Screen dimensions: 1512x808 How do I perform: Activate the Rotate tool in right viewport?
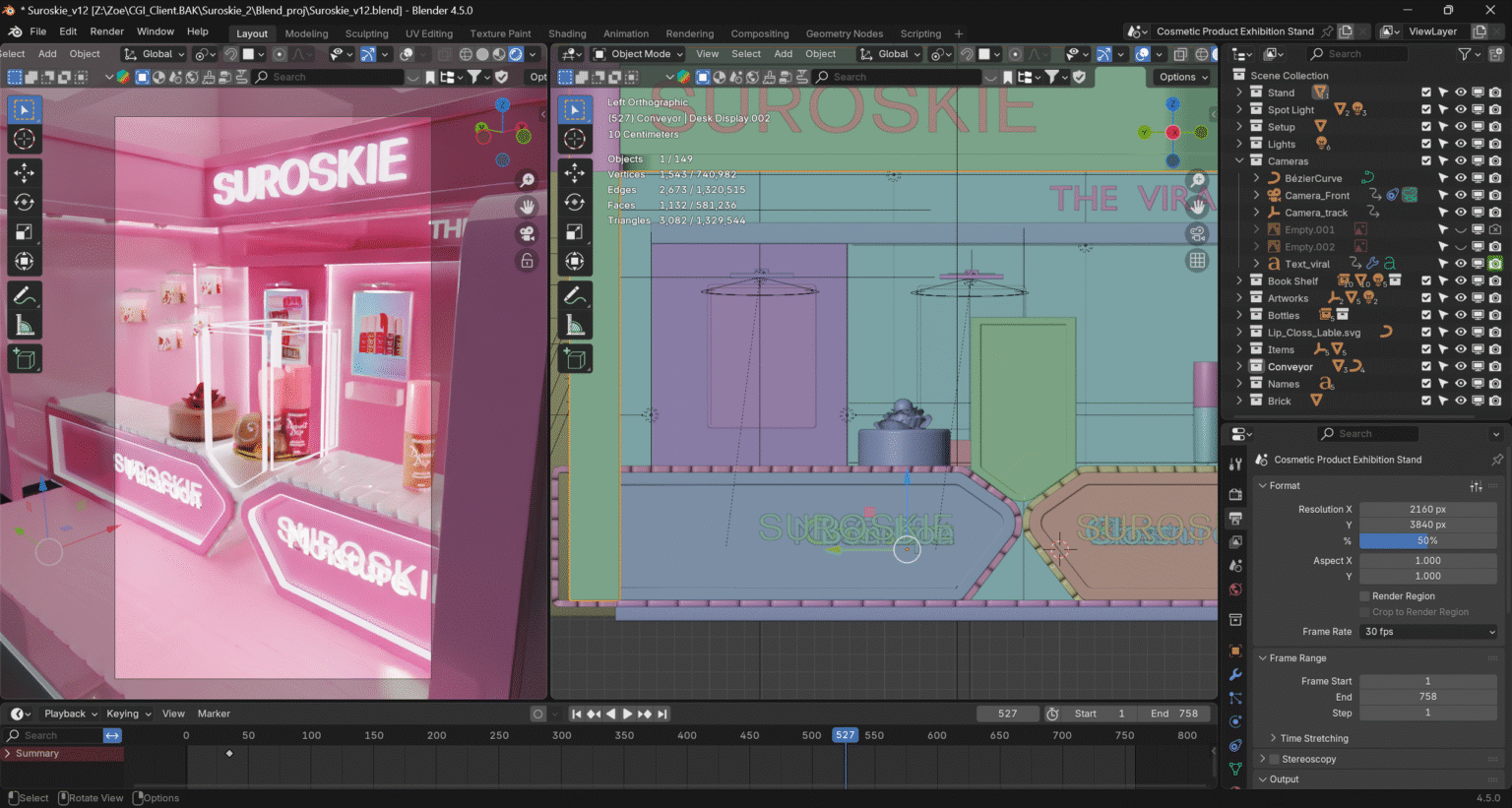pos(575,203)
